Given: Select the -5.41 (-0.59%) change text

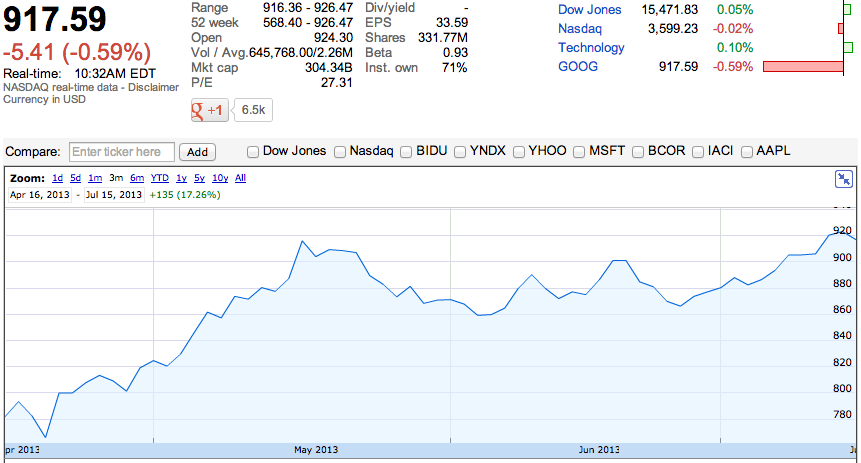Looking at the screenshot, I should point(76,53).
